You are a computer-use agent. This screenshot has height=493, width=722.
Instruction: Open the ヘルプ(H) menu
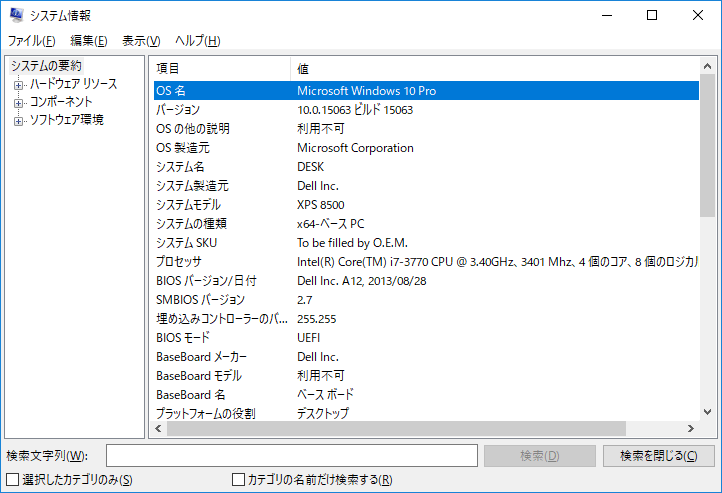coord(198,41)
